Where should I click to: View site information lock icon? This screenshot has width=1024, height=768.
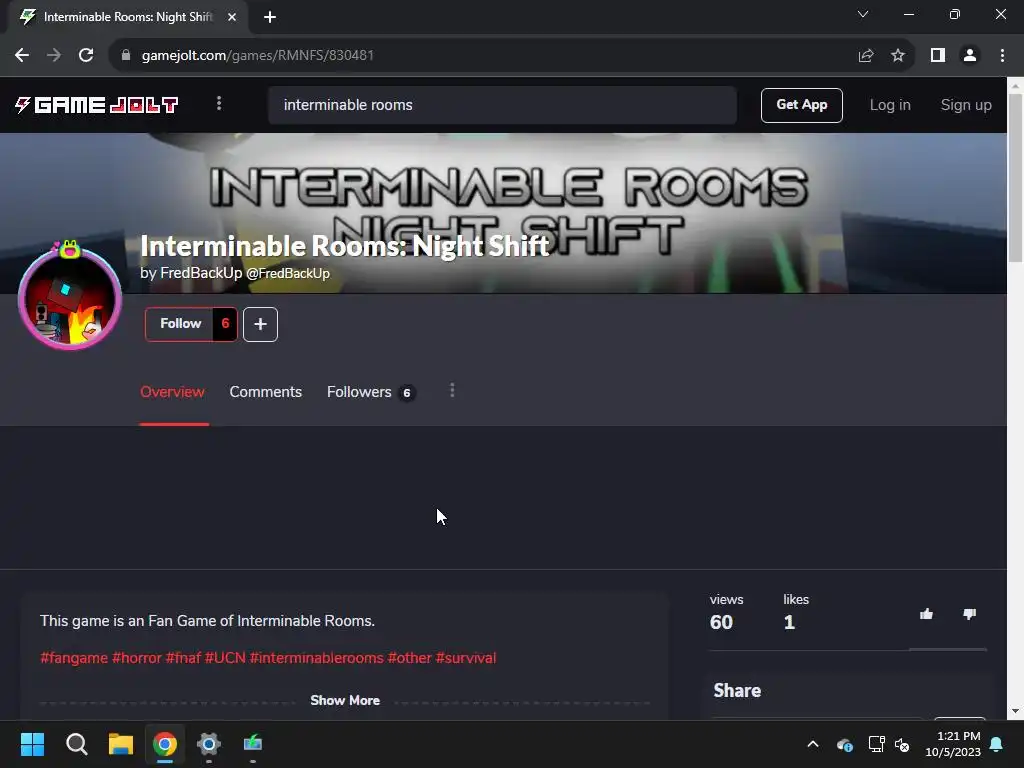pyautogui.click(x=126, y=56)
